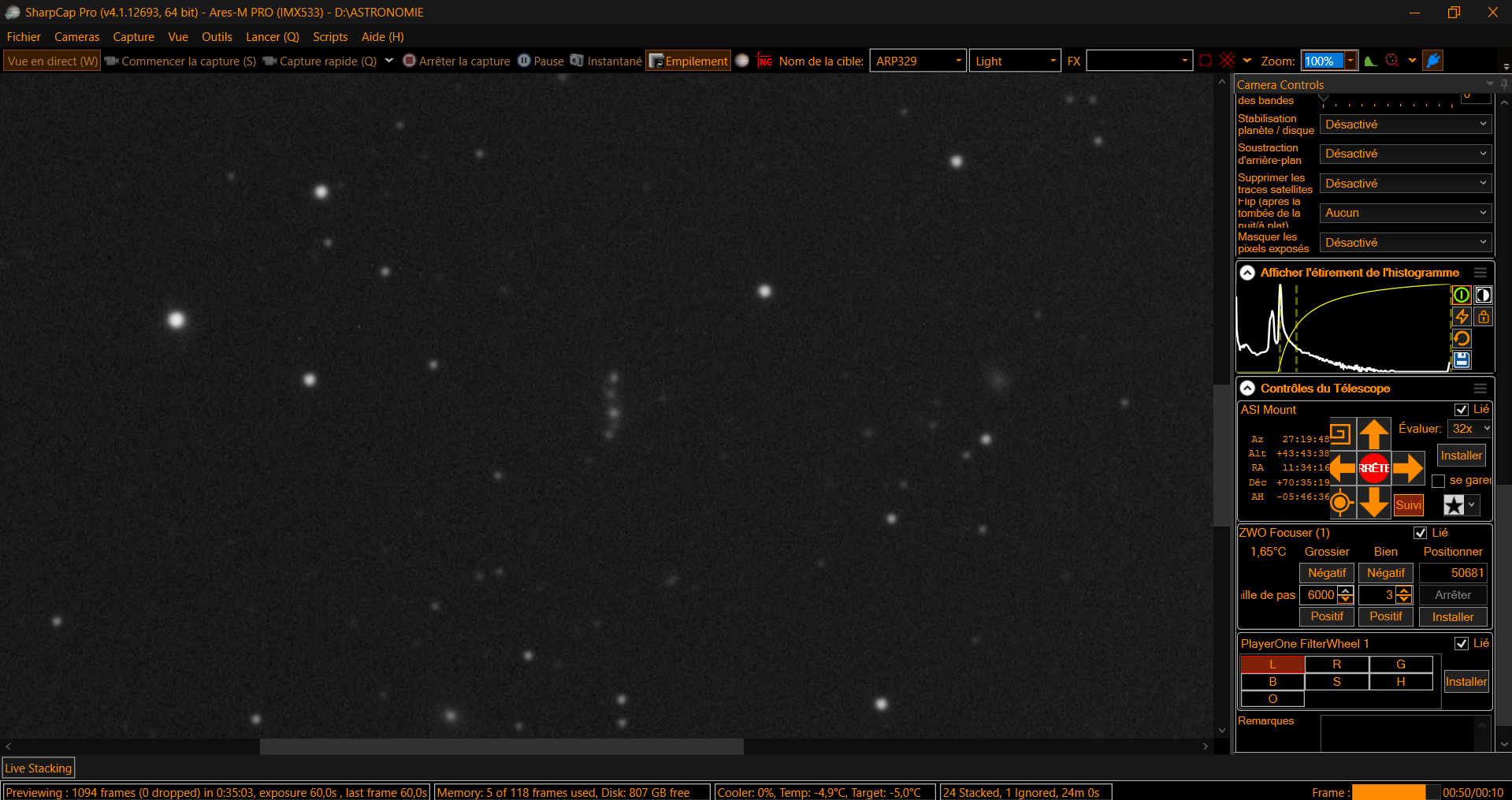
Task: Click the blue floppy-disk save icon
Action: 1462,360
